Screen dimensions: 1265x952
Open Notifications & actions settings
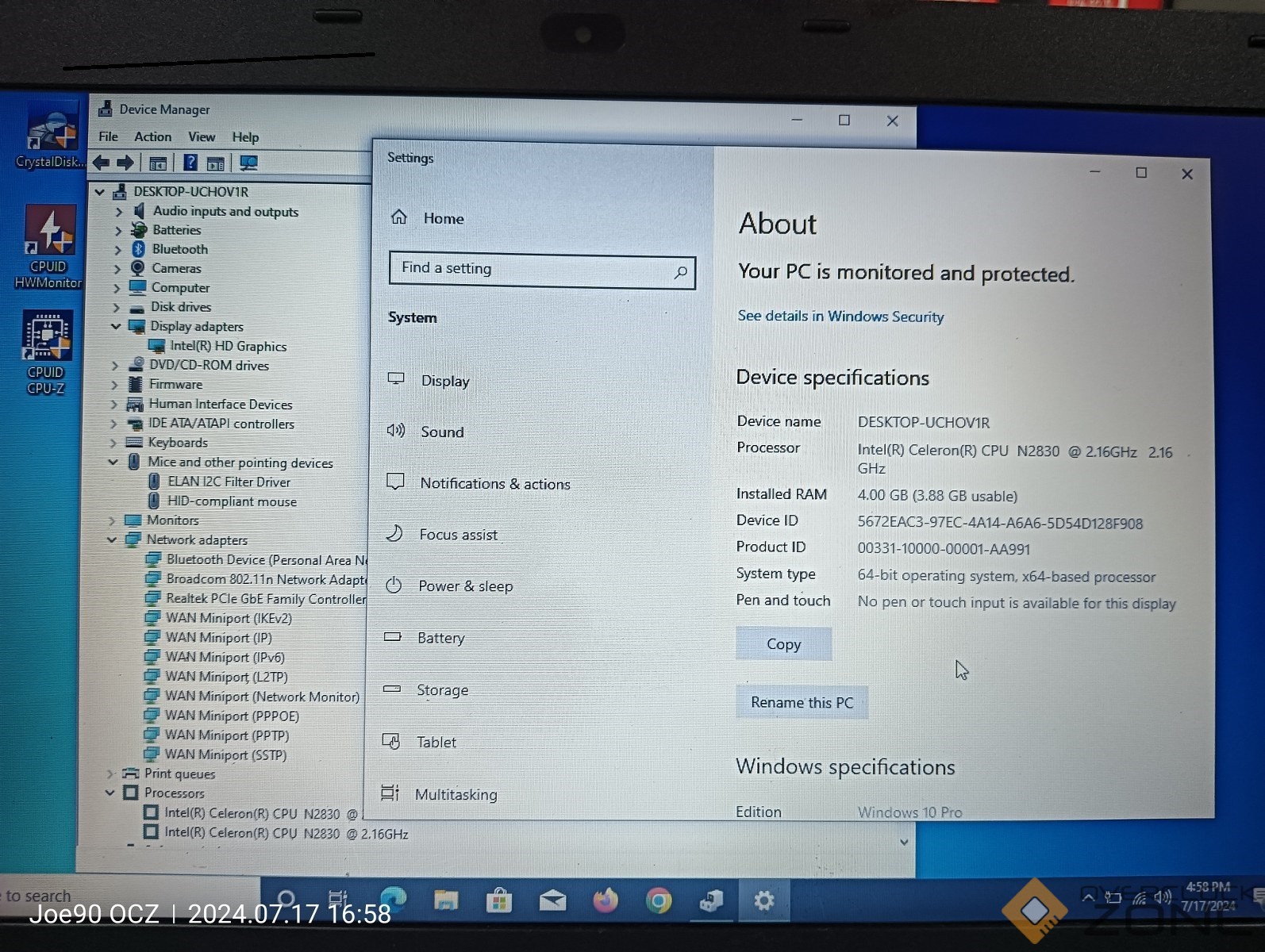click(479, 483)
